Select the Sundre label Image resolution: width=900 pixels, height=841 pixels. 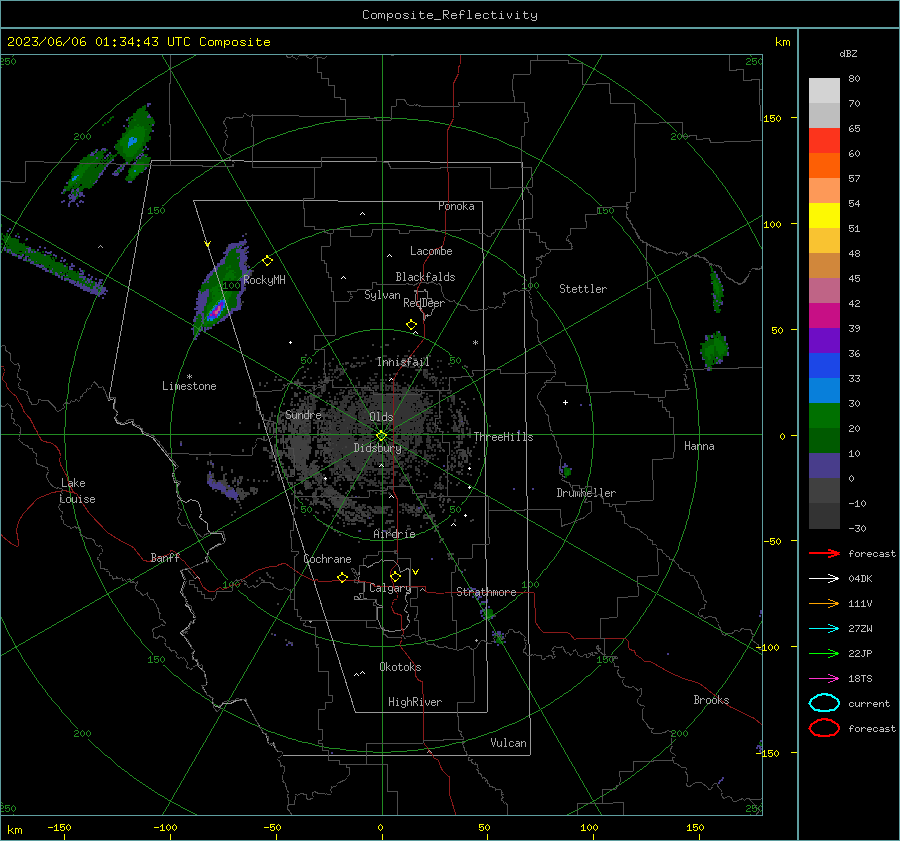pos(303,415)
